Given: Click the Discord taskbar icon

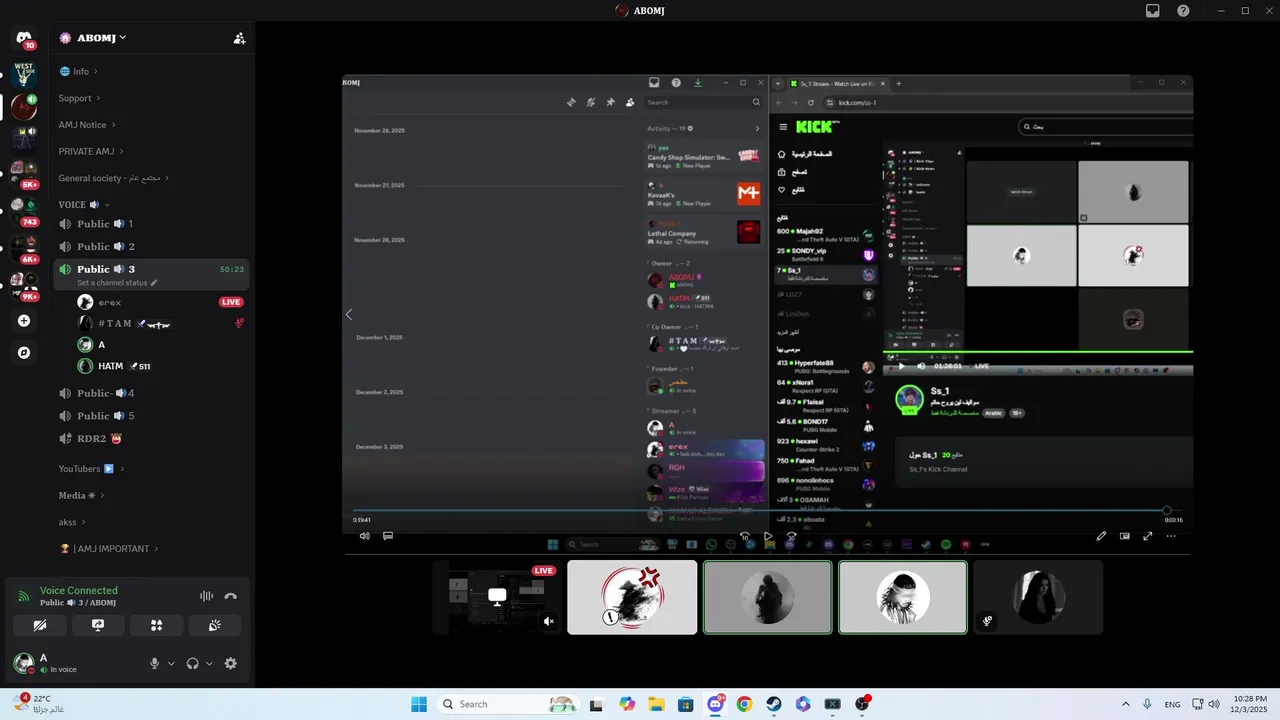Looking at the screenshot, I should click(715, 704).
